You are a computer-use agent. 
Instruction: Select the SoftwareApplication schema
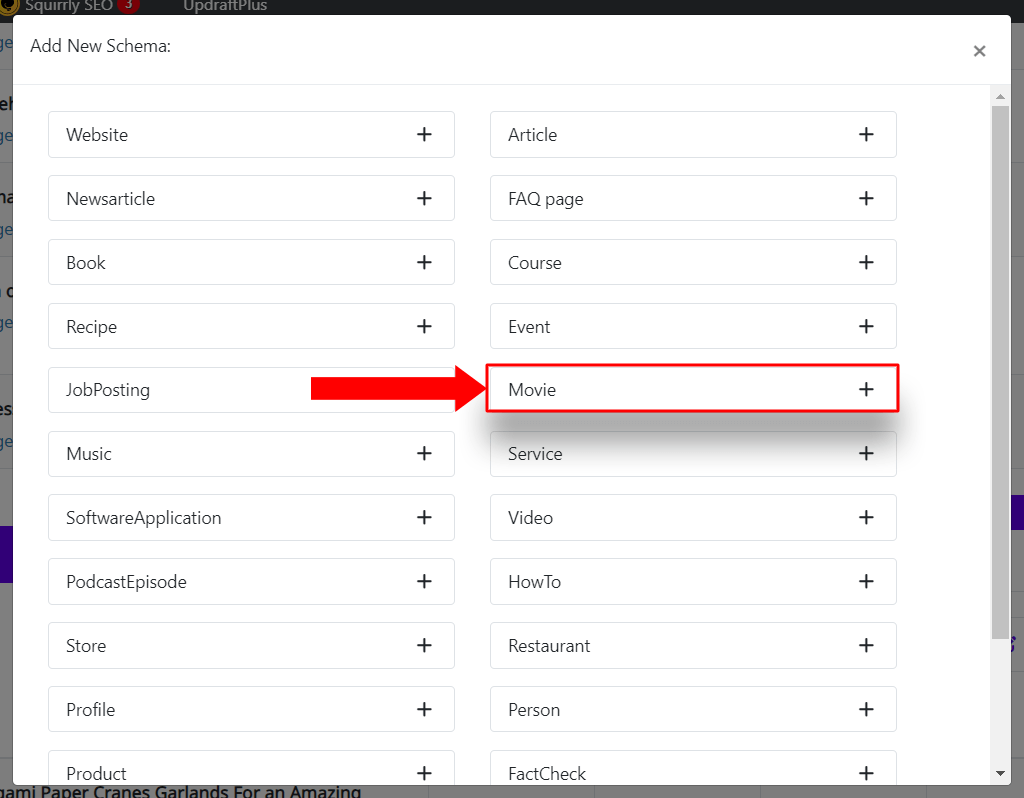click(x=251, y=518)
